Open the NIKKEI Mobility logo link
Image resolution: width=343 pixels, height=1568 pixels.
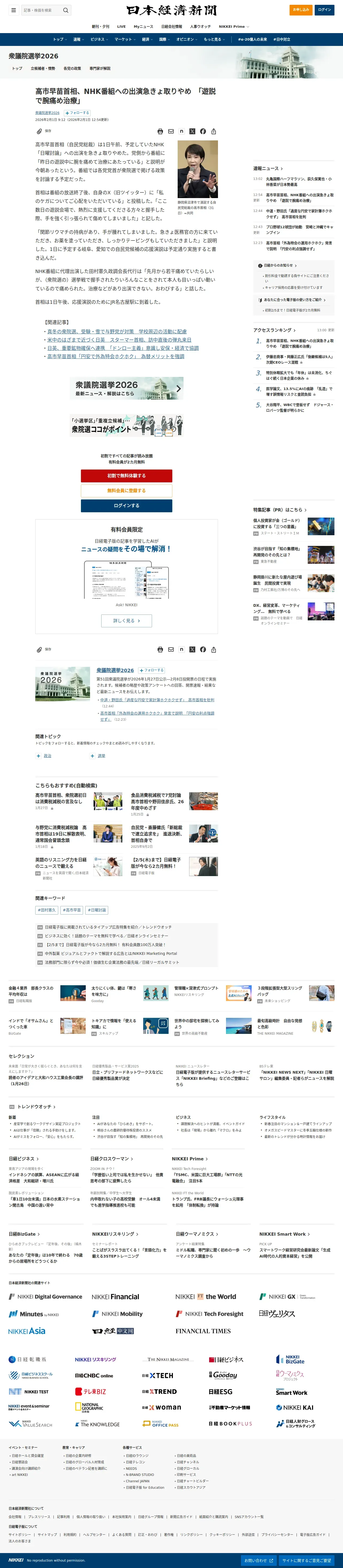(x=117, y=1314)
